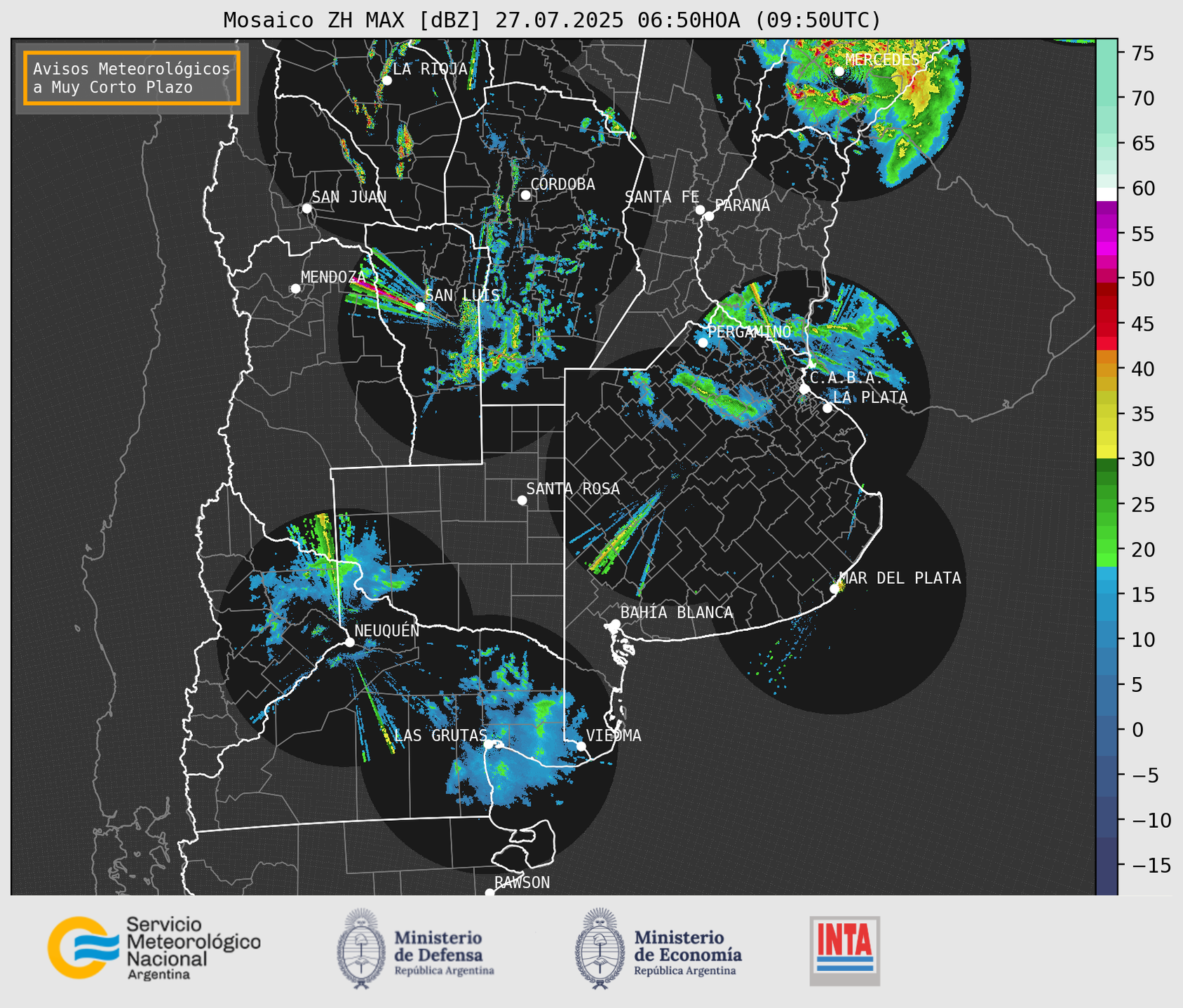
Task: Click the 'NEUQUÉN' map label
Action: (387, 631)
